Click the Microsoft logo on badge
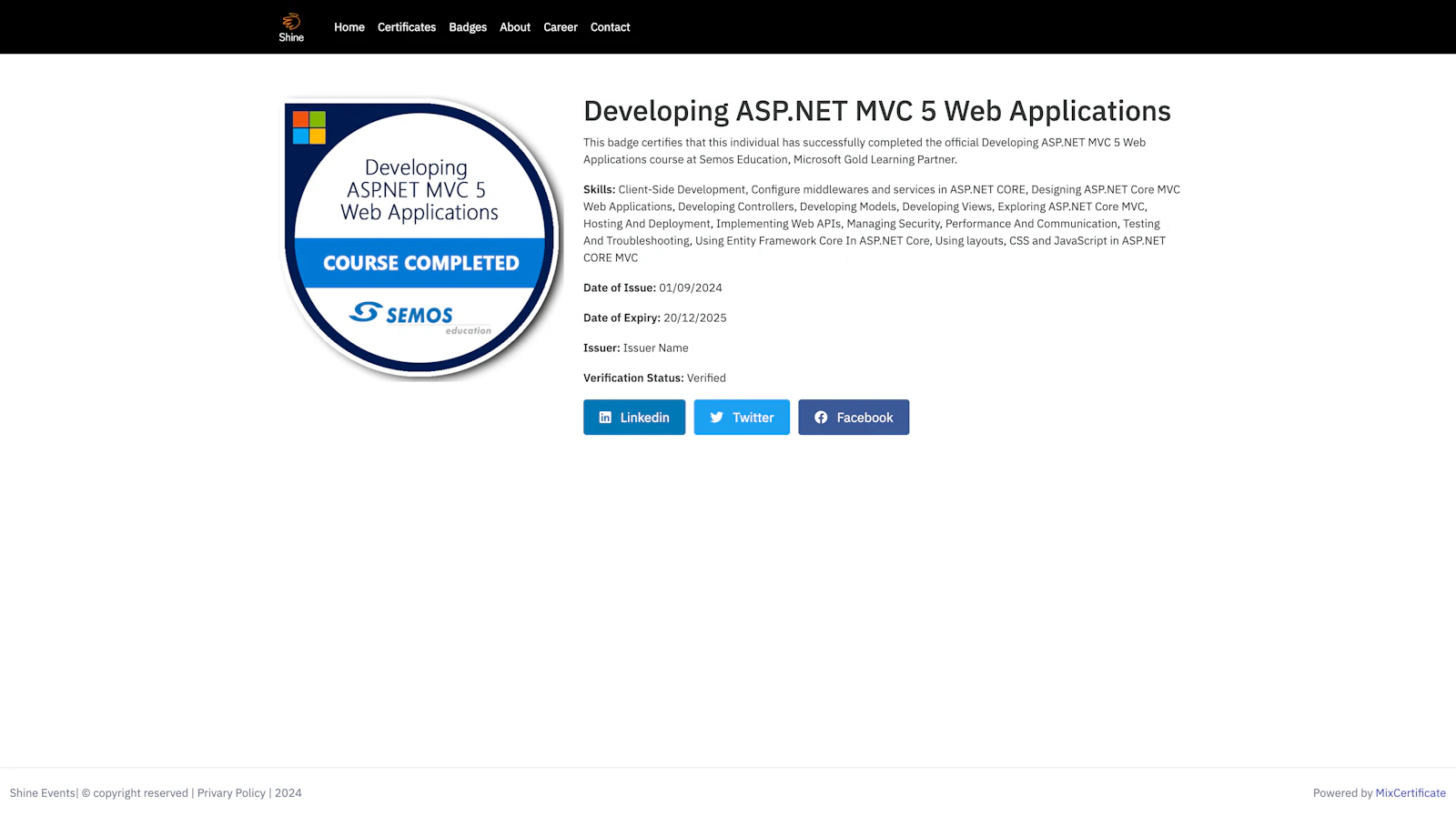This screenshot has width=1456, height=816. pyautogui.click(x=309, y=127)
